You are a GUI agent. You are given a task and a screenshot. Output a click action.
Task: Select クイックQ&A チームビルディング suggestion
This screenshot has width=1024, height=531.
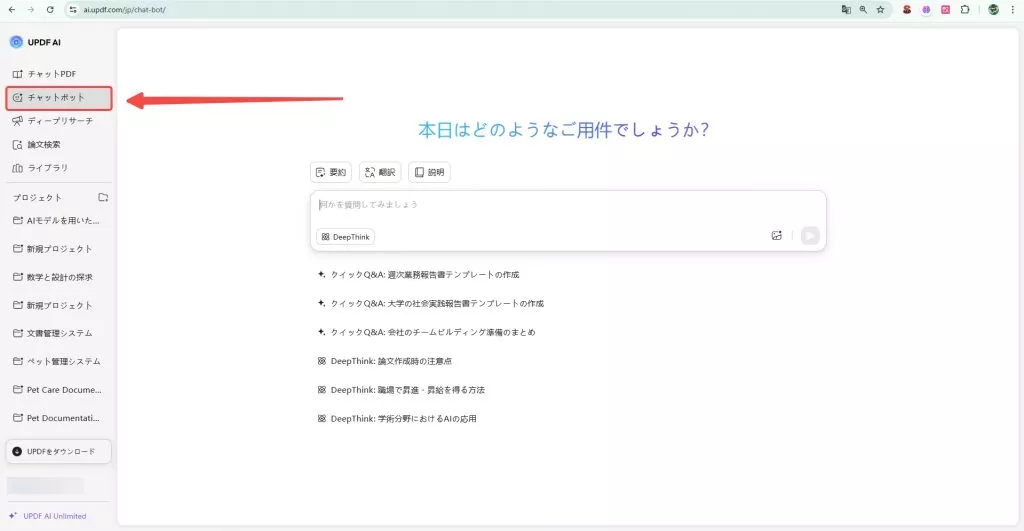click(x=426, y=332)
